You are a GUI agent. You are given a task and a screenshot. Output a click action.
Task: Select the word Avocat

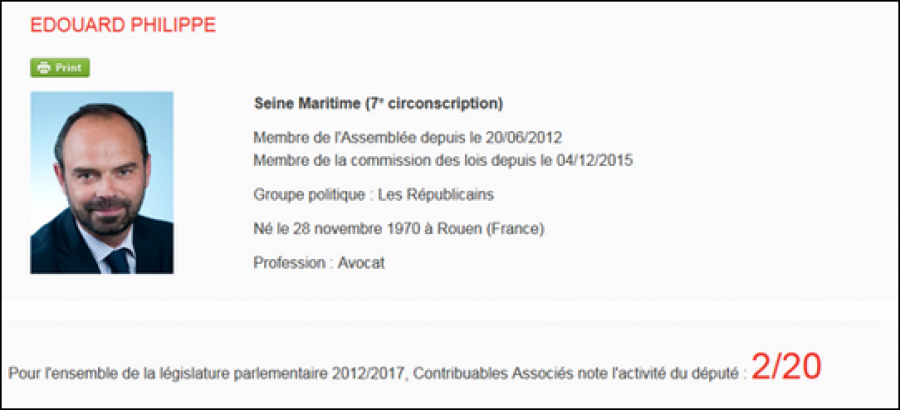click(x=361, y=264)
